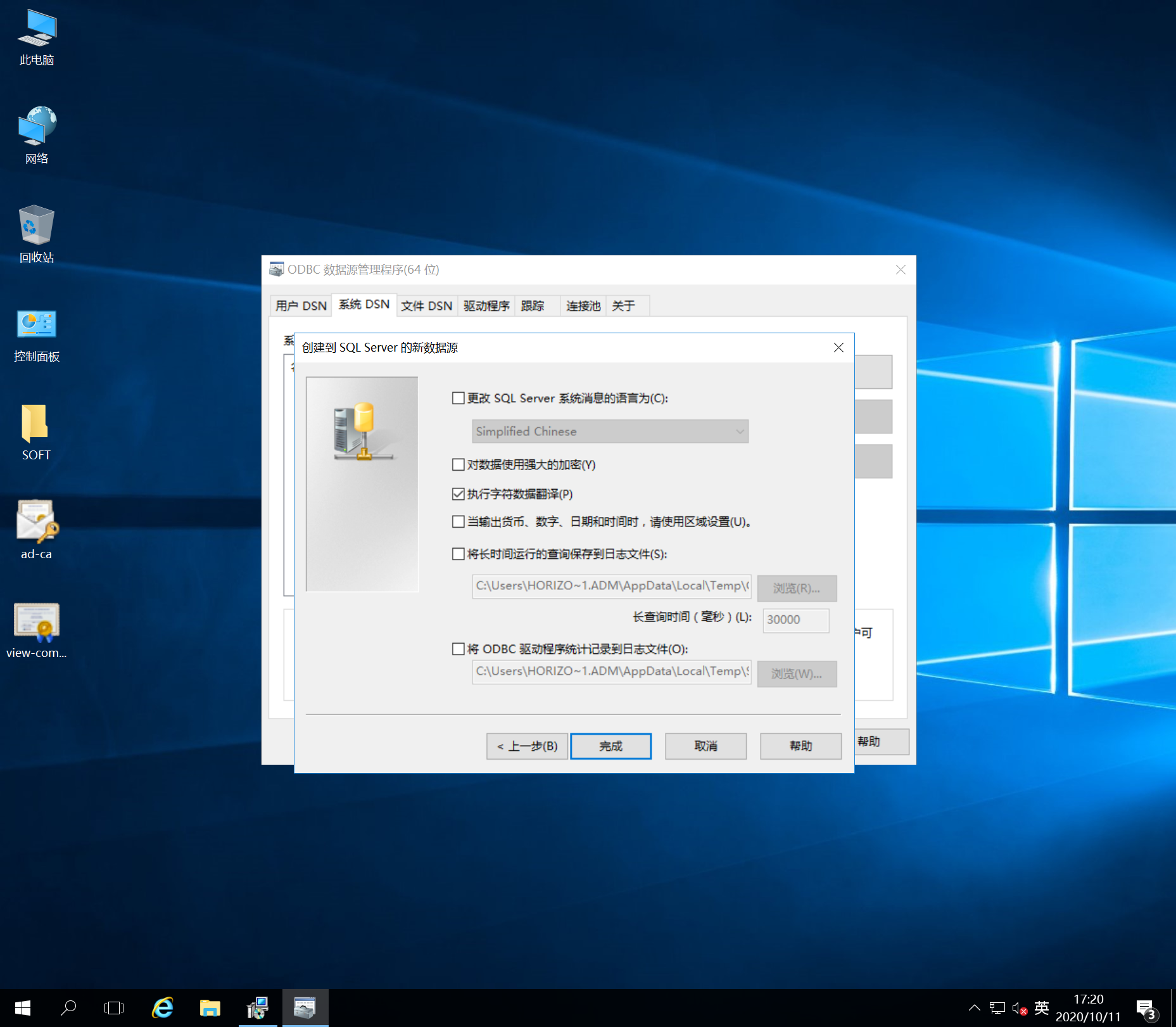Check 将 ODBC 驱动程序统计记录到日志文件

point(458,649)
